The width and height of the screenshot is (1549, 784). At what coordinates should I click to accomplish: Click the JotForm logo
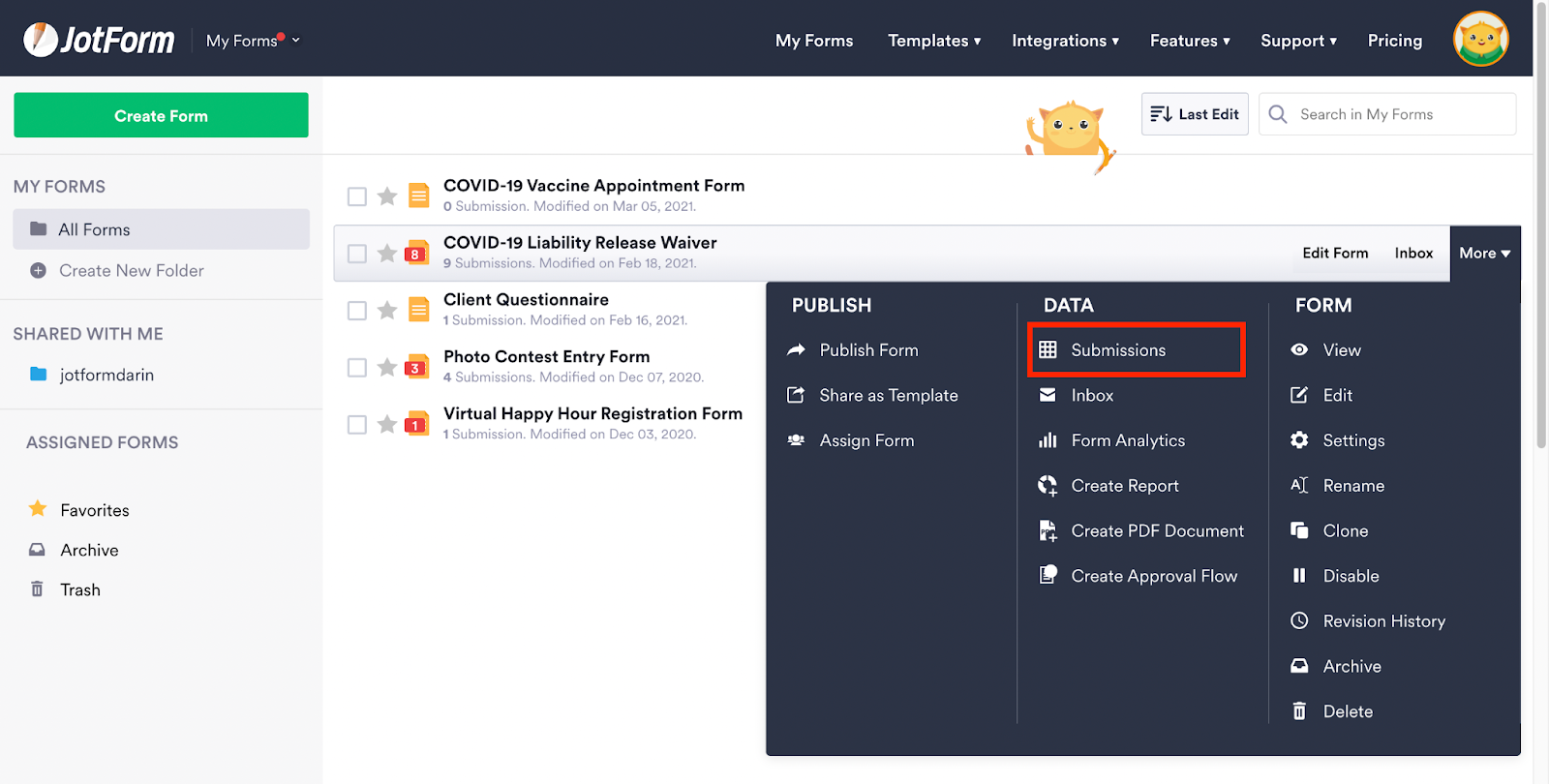tap(99, 40)
